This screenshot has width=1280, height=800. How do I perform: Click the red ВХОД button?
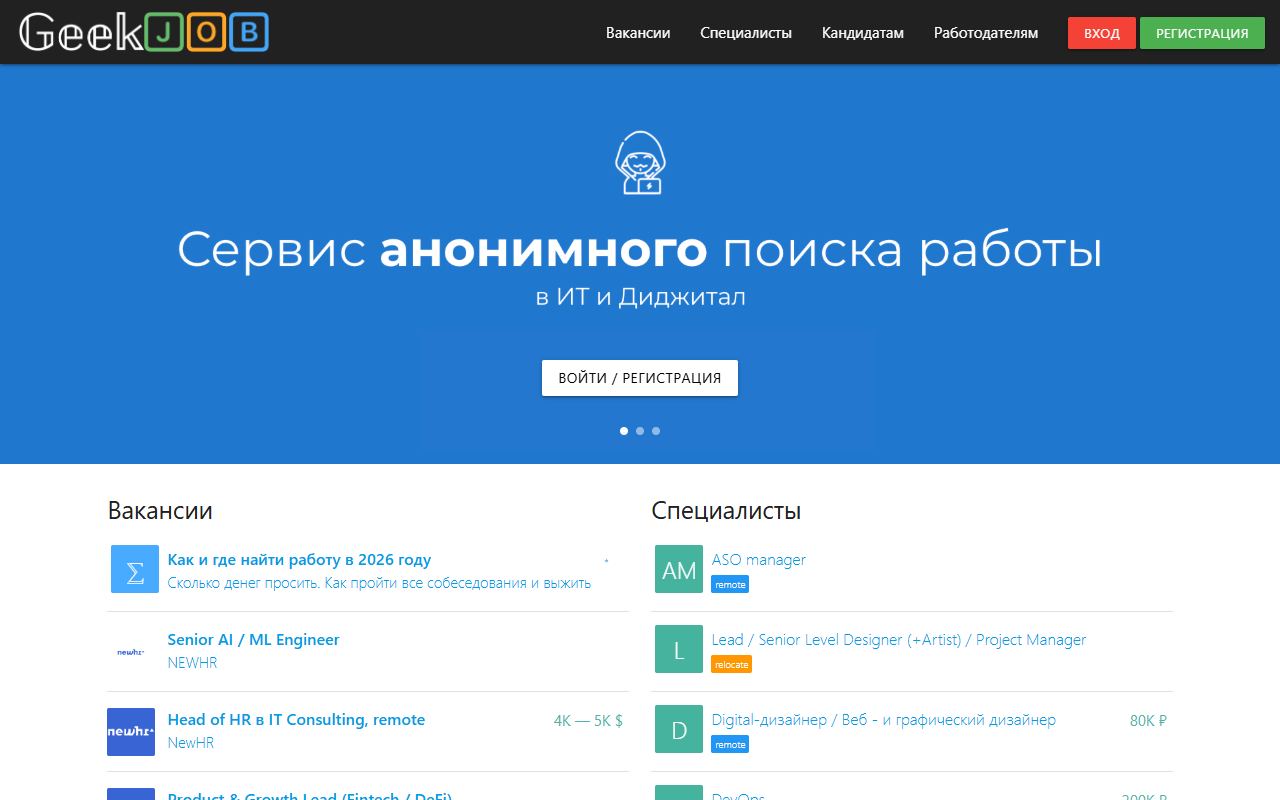(1102, 33)
